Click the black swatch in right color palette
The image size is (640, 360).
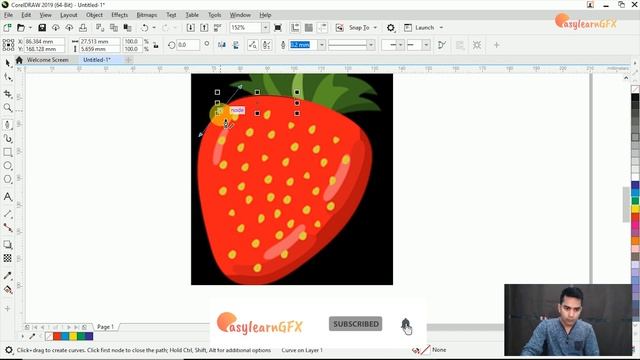635,98
